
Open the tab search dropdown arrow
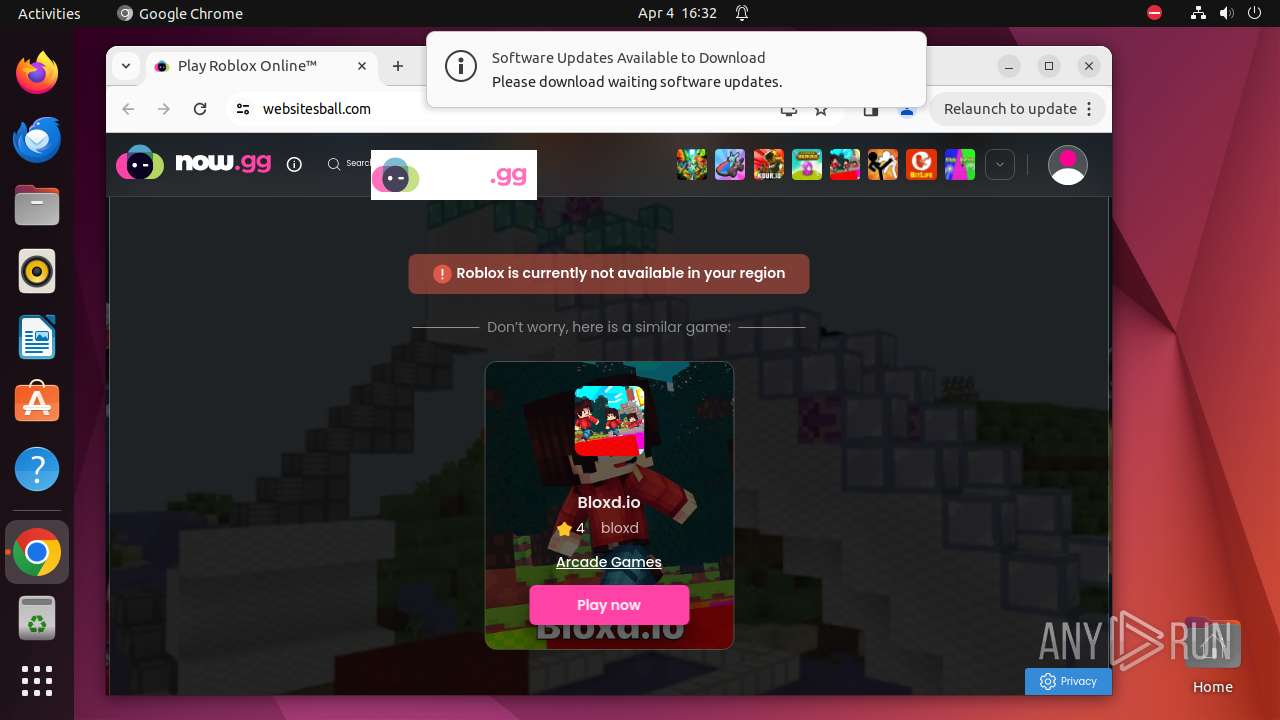tap(126, 66)
